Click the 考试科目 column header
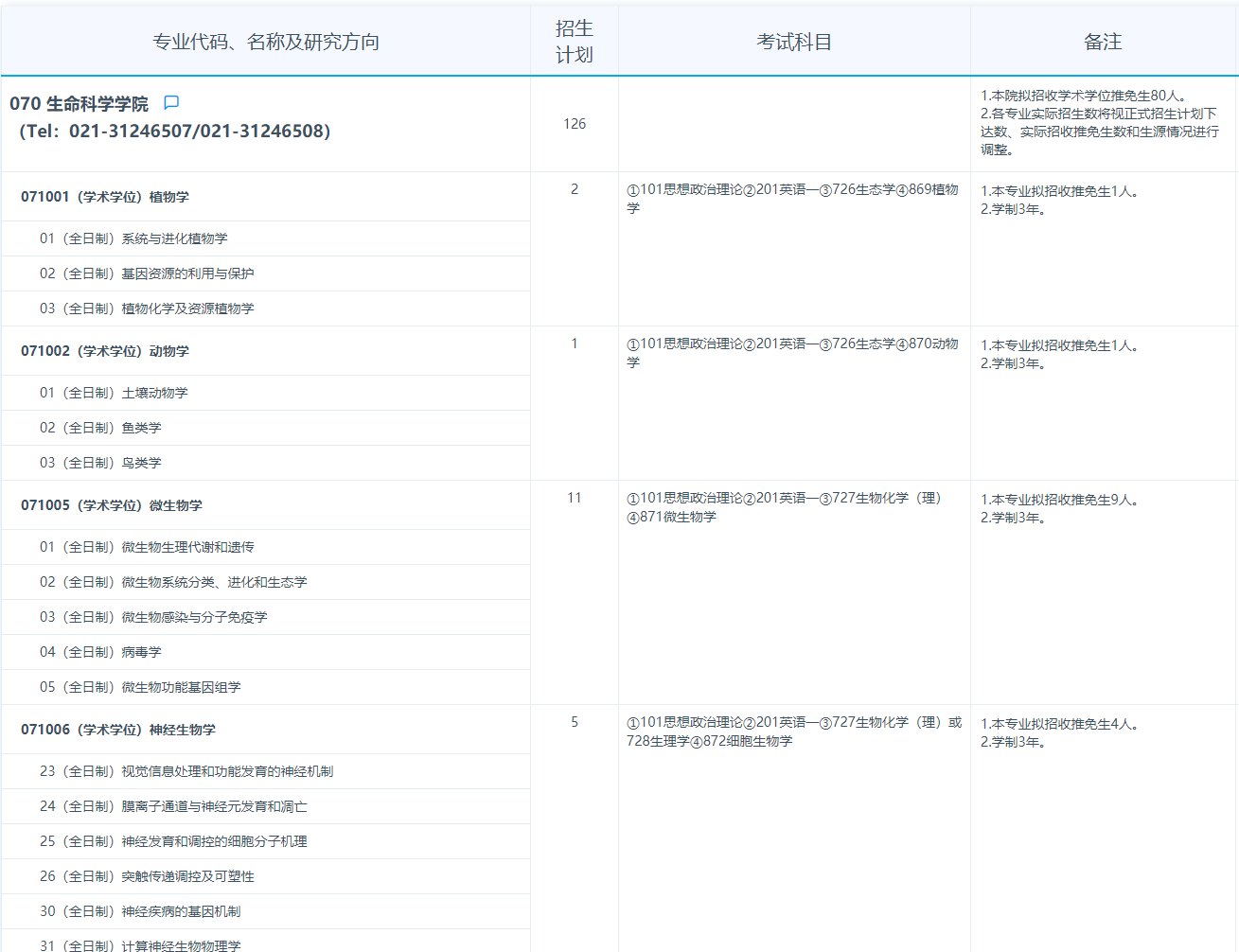This screenshot has height=952, width=1239. [x=793, y=42]
